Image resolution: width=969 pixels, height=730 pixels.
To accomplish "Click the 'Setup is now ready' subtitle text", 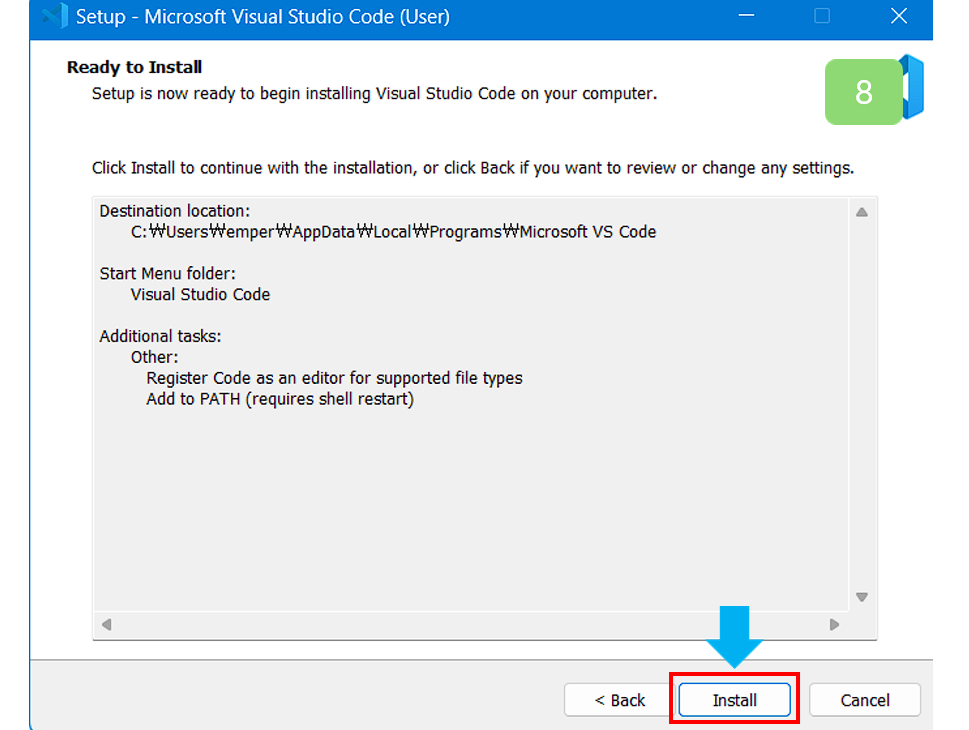I will click(x=374, y=94).
